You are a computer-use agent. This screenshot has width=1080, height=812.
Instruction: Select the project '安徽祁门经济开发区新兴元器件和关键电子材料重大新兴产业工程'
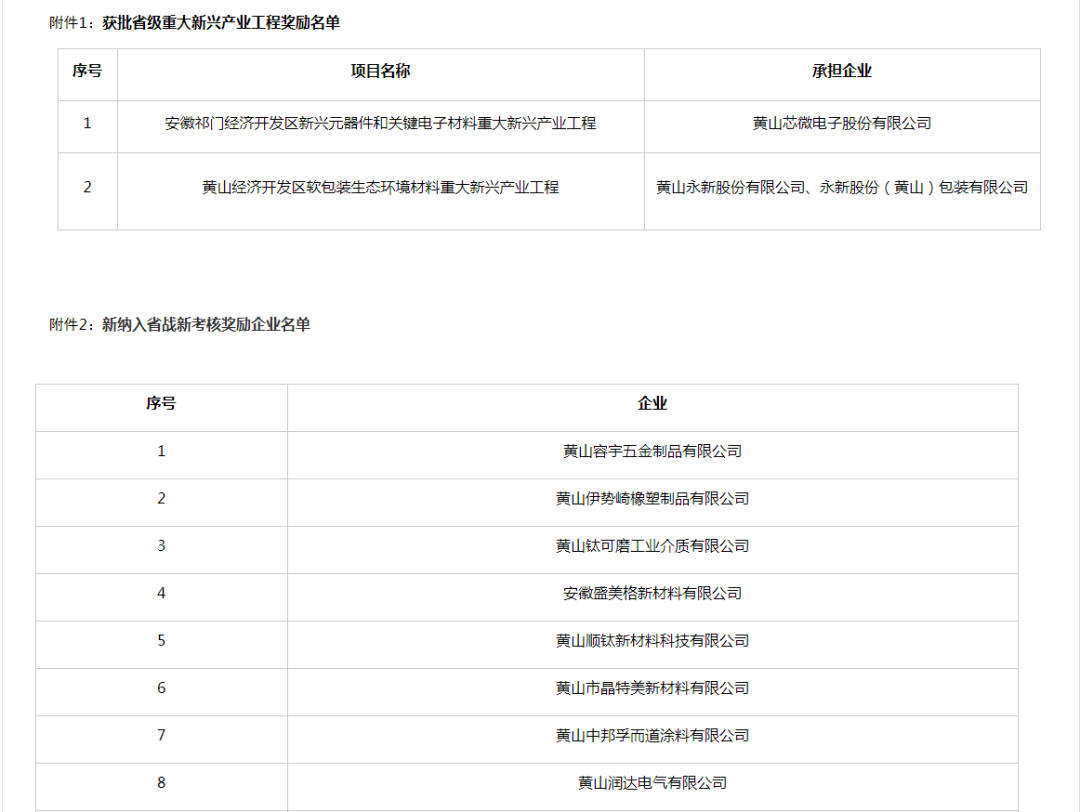[380, 123]
